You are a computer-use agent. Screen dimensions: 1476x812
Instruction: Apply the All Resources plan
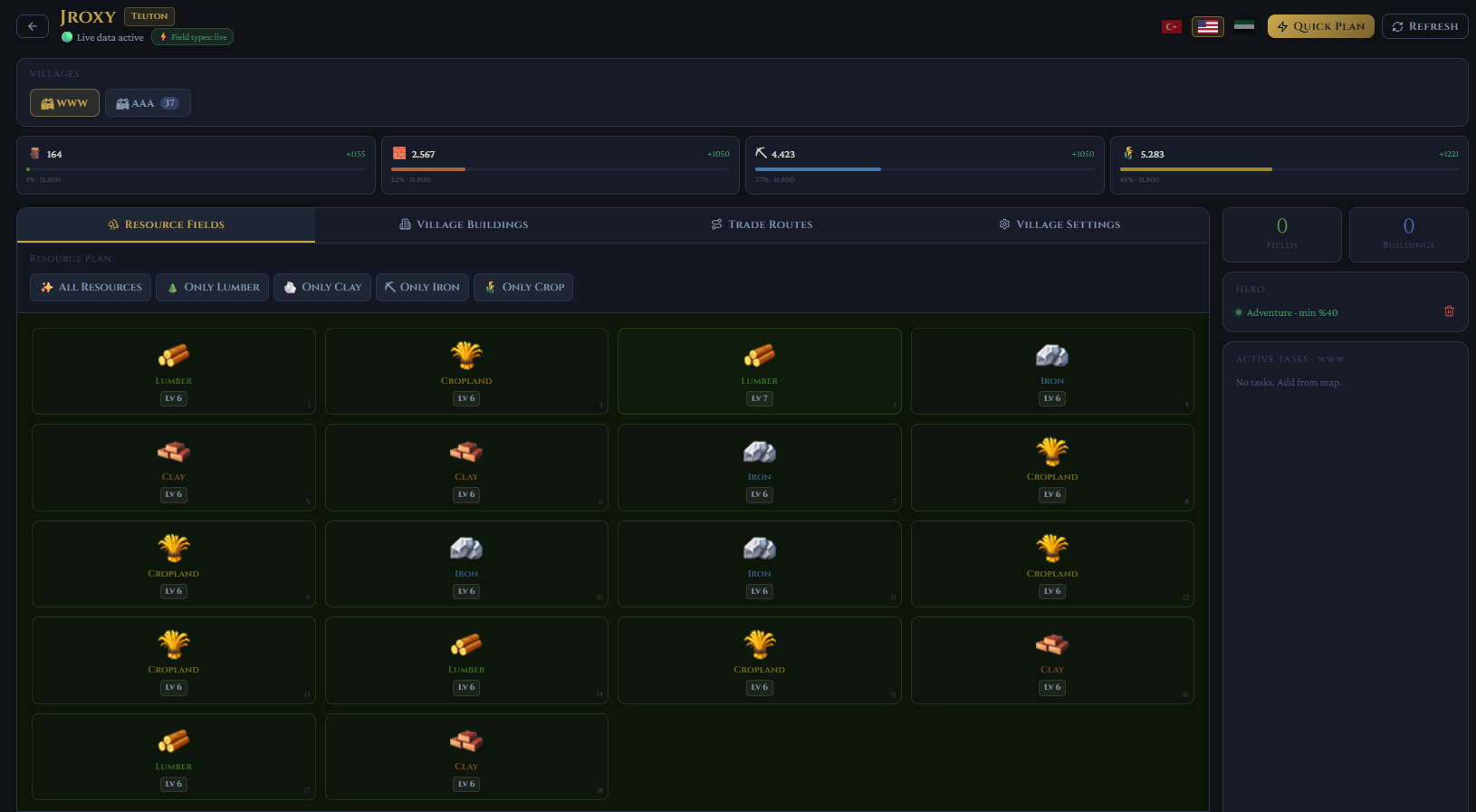(x=91, y=287)
